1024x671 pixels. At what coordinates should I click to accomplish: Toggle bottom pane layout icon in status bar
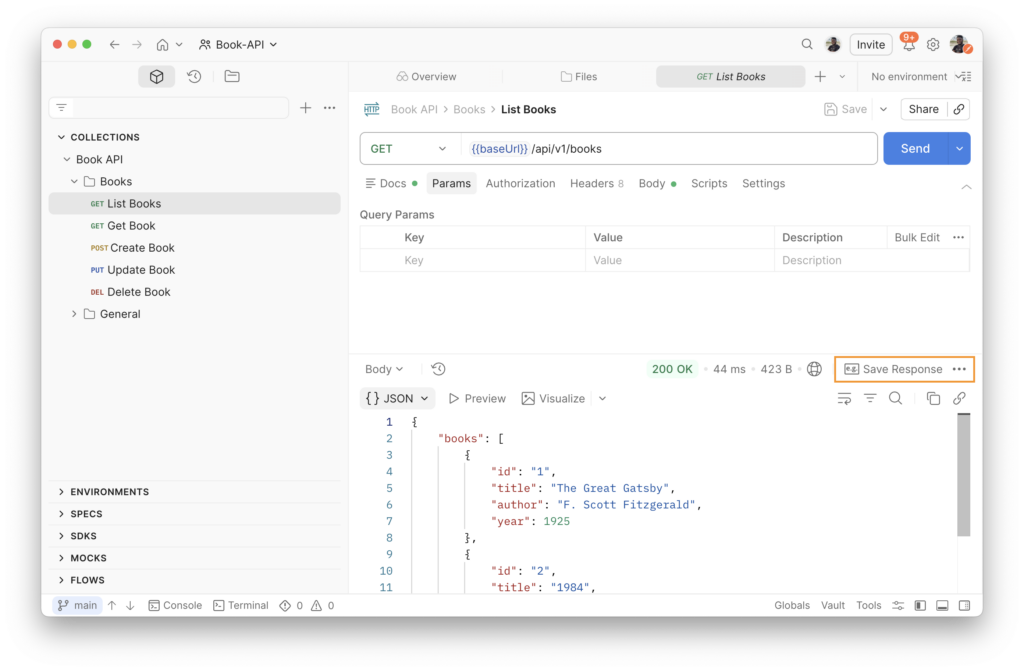pyautogui.click(x=942, y=606)
